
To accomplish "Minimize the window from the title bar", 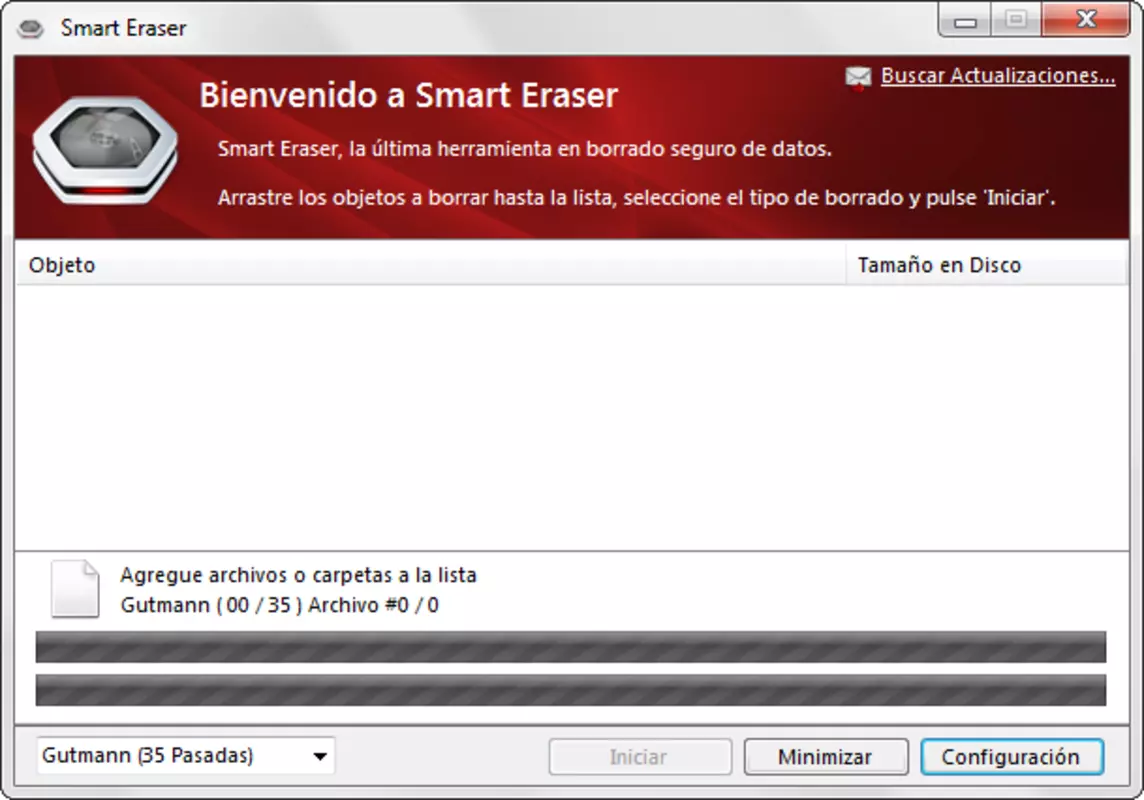I will [x=965, y=20].
